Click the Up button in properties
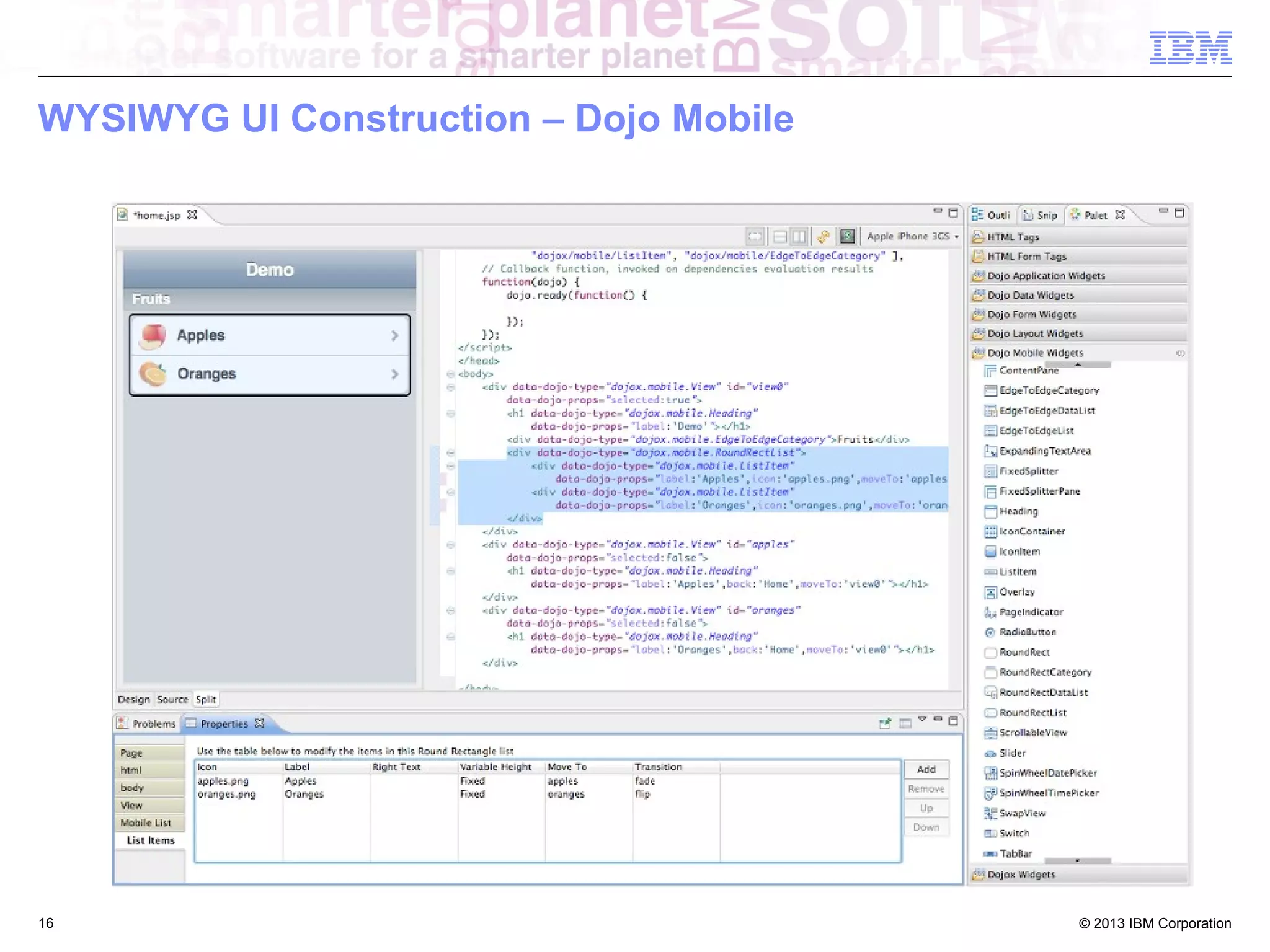The image size is (1270, 952). (926, 808)
